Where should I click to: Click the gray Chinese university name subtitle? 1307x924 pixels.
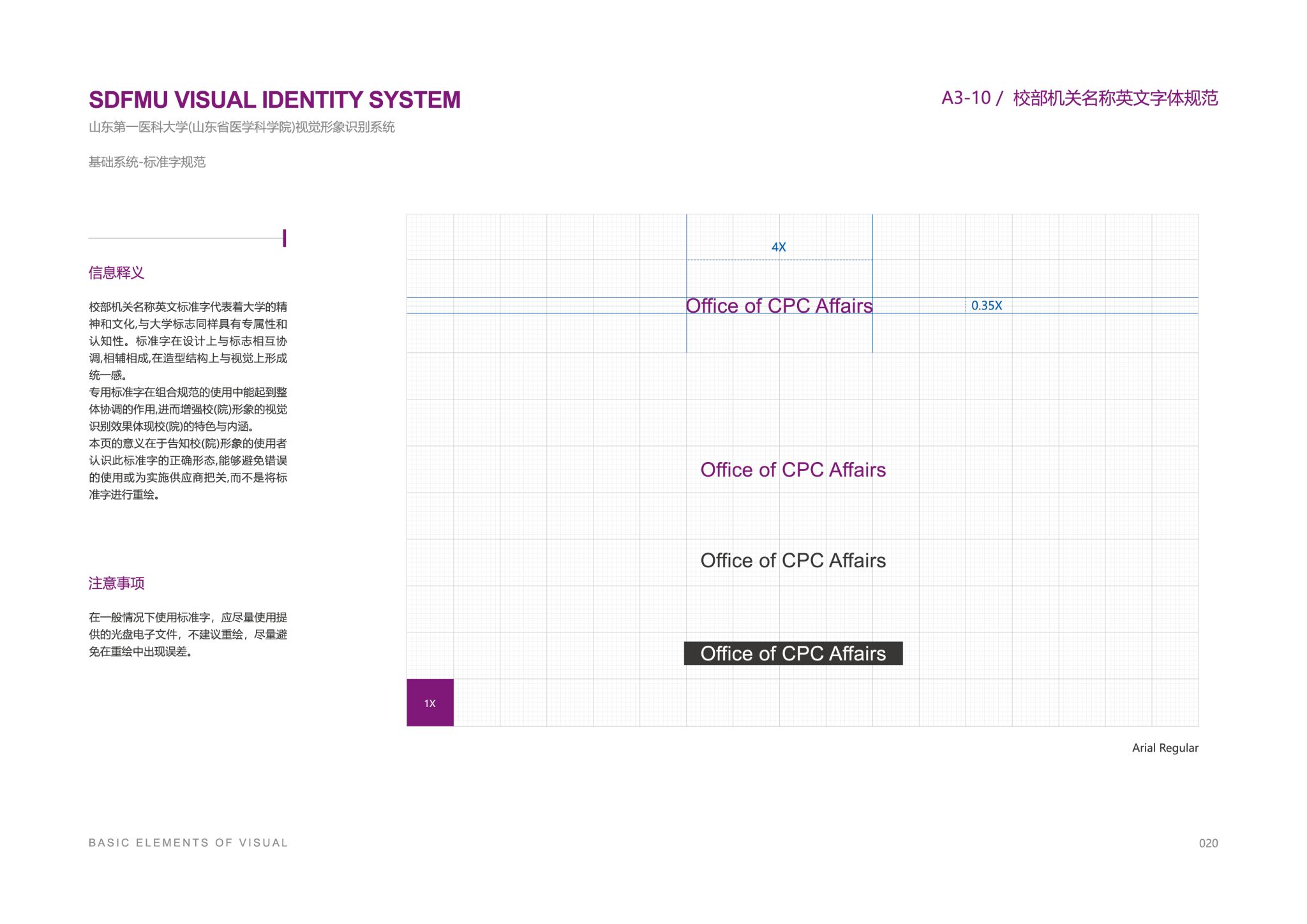click(241, 127)
